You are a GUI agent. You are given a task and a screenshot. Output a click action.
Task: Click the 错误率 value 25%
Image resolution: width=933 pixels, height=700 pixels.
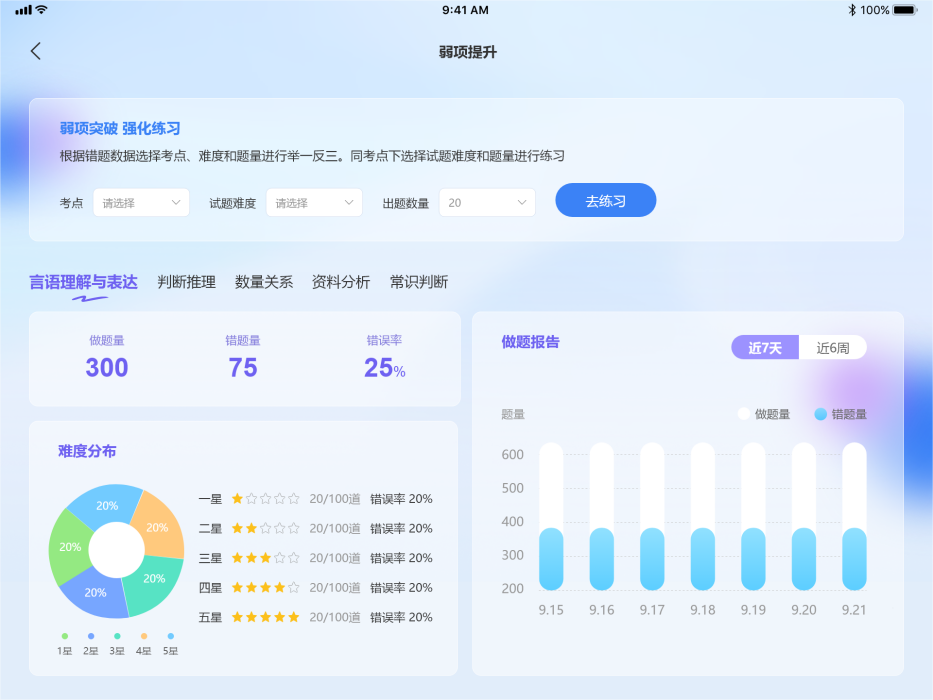(385, 368)
